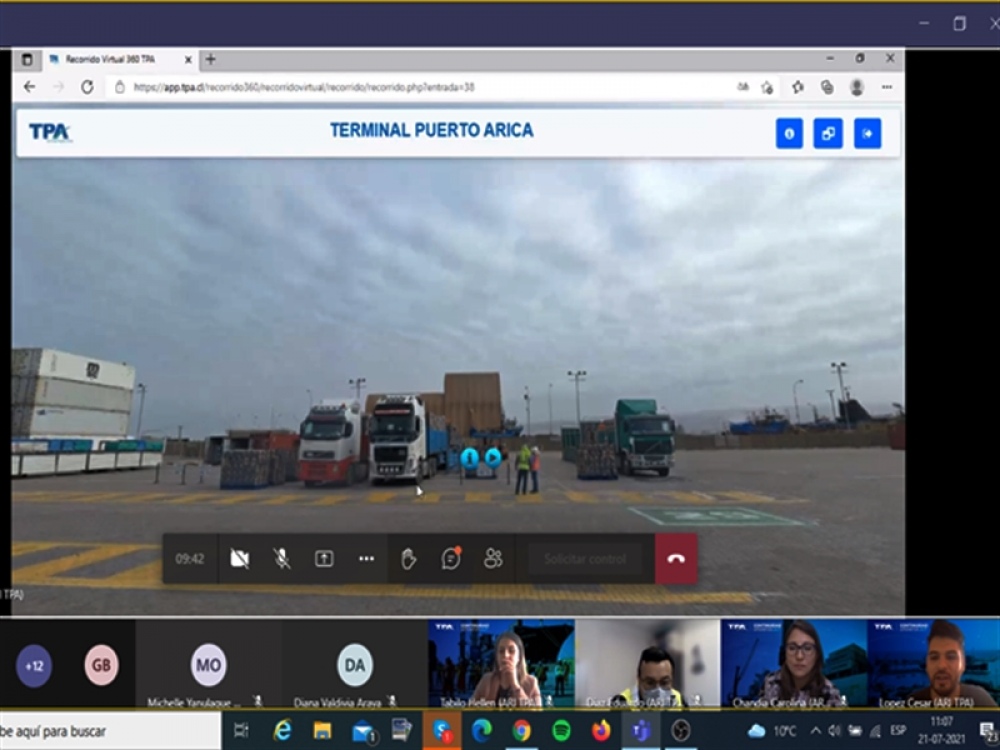Go back in the Edge browser
The image size is (1000, 750).
tap(29, 87)
